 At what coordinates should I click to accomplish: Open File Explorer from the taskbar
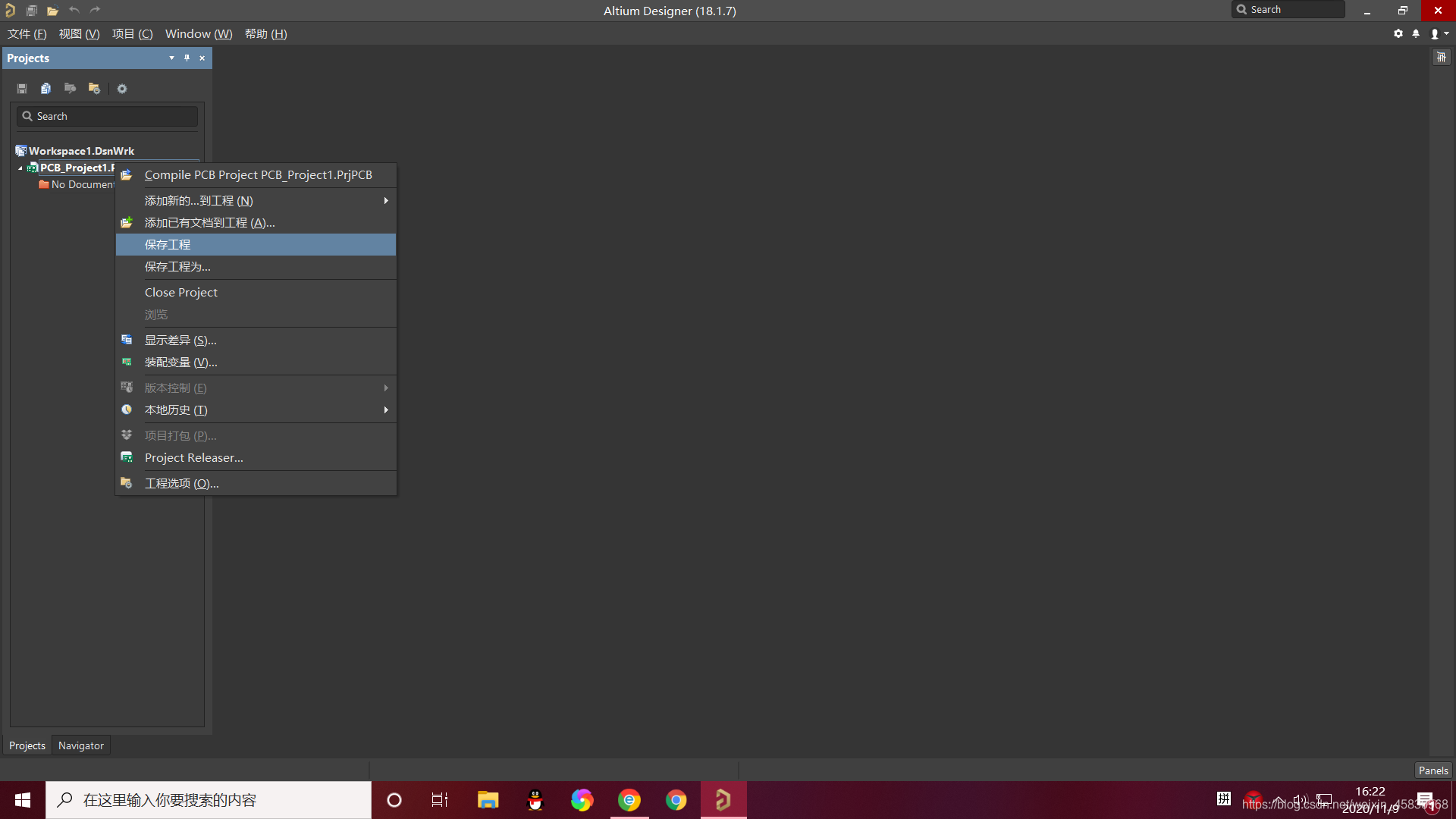point(488,800)
